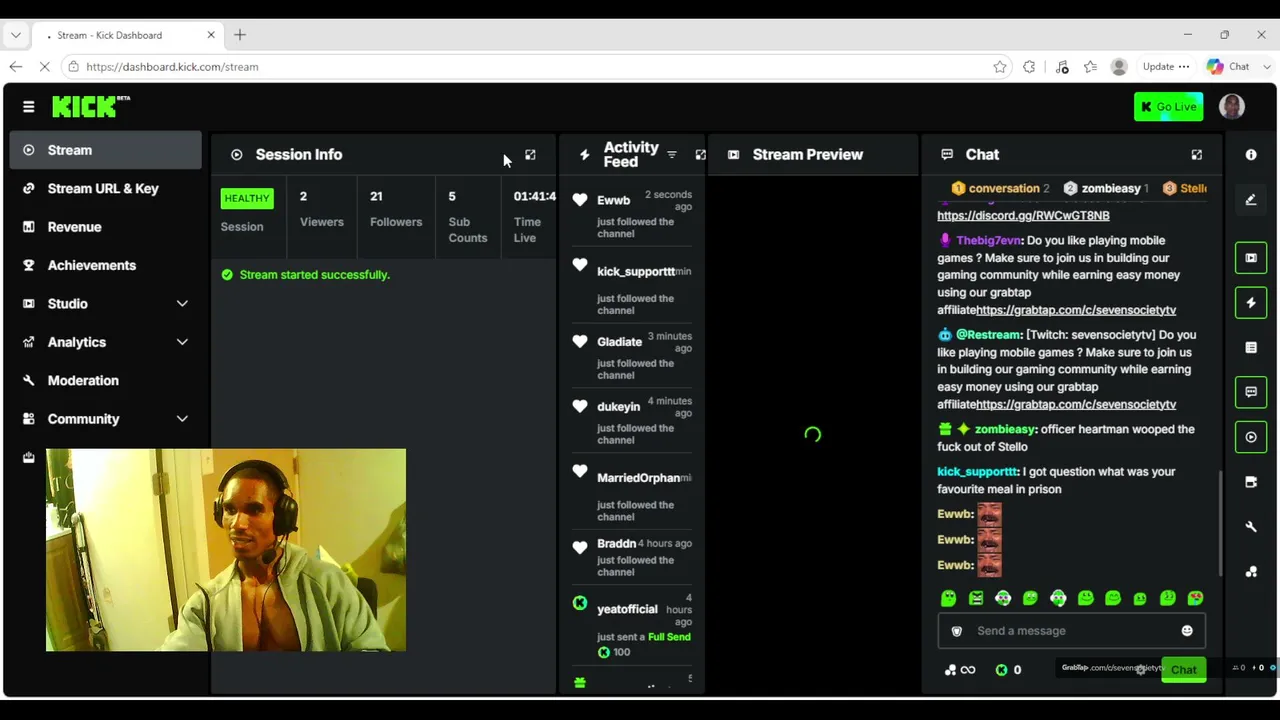Toggle the list panel button in right sidebar

coord(1251,348)
